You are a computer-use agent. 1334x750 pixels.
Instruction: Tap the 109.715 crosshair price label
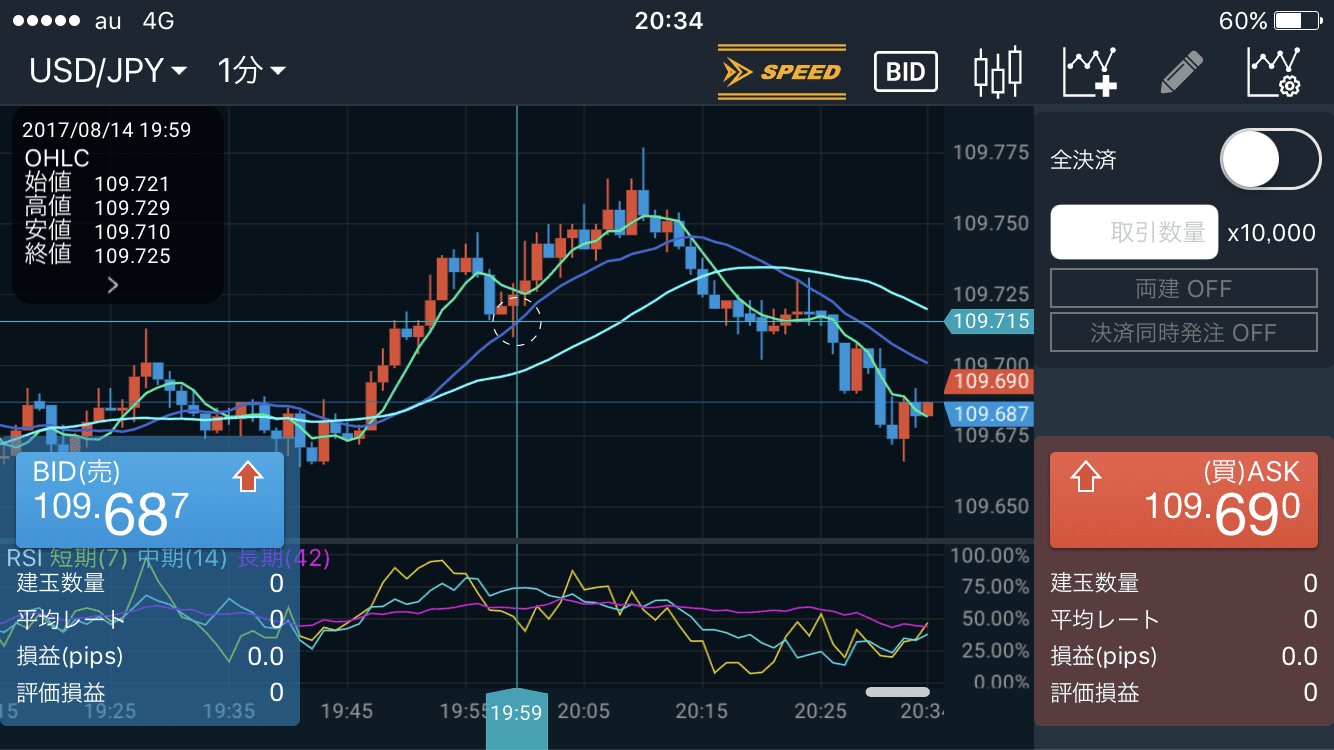click(987, 321)
